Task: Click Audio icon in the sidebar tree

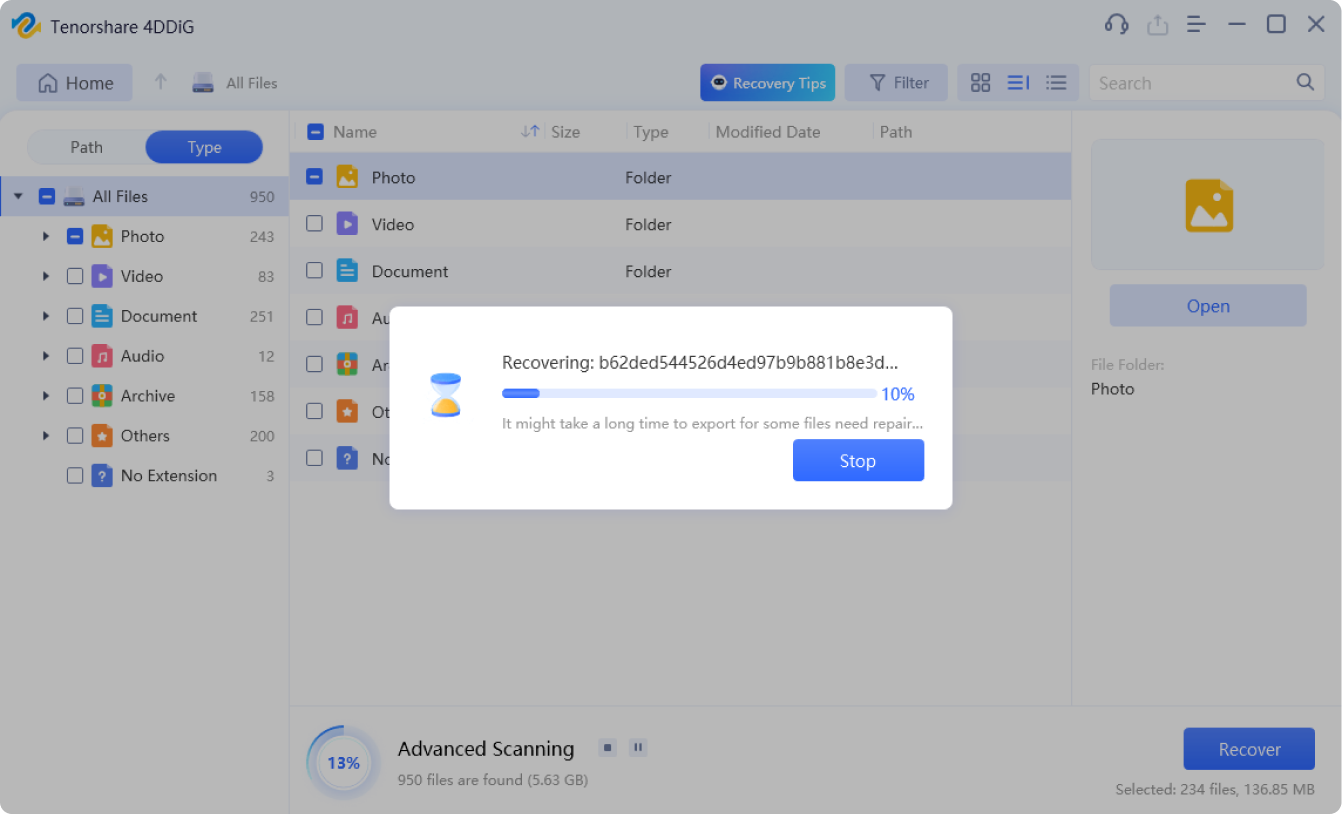Action: [x=102, y=356]
